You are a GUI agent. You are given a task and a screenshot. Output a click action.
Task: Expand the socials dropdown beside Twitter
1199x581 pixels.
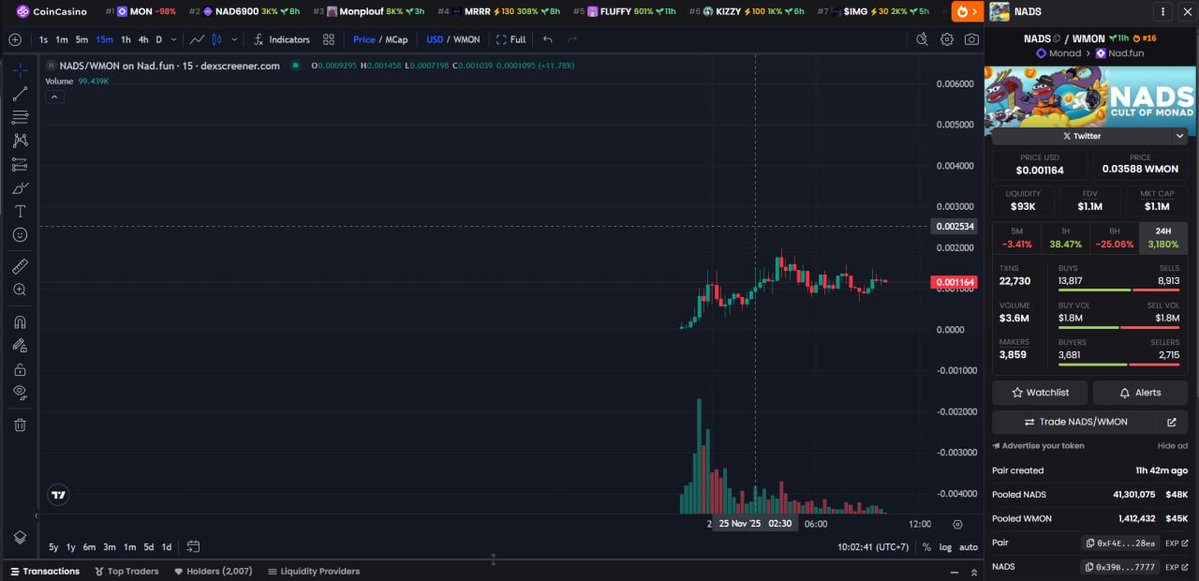pyautogui.click(x=1179, y=136)
